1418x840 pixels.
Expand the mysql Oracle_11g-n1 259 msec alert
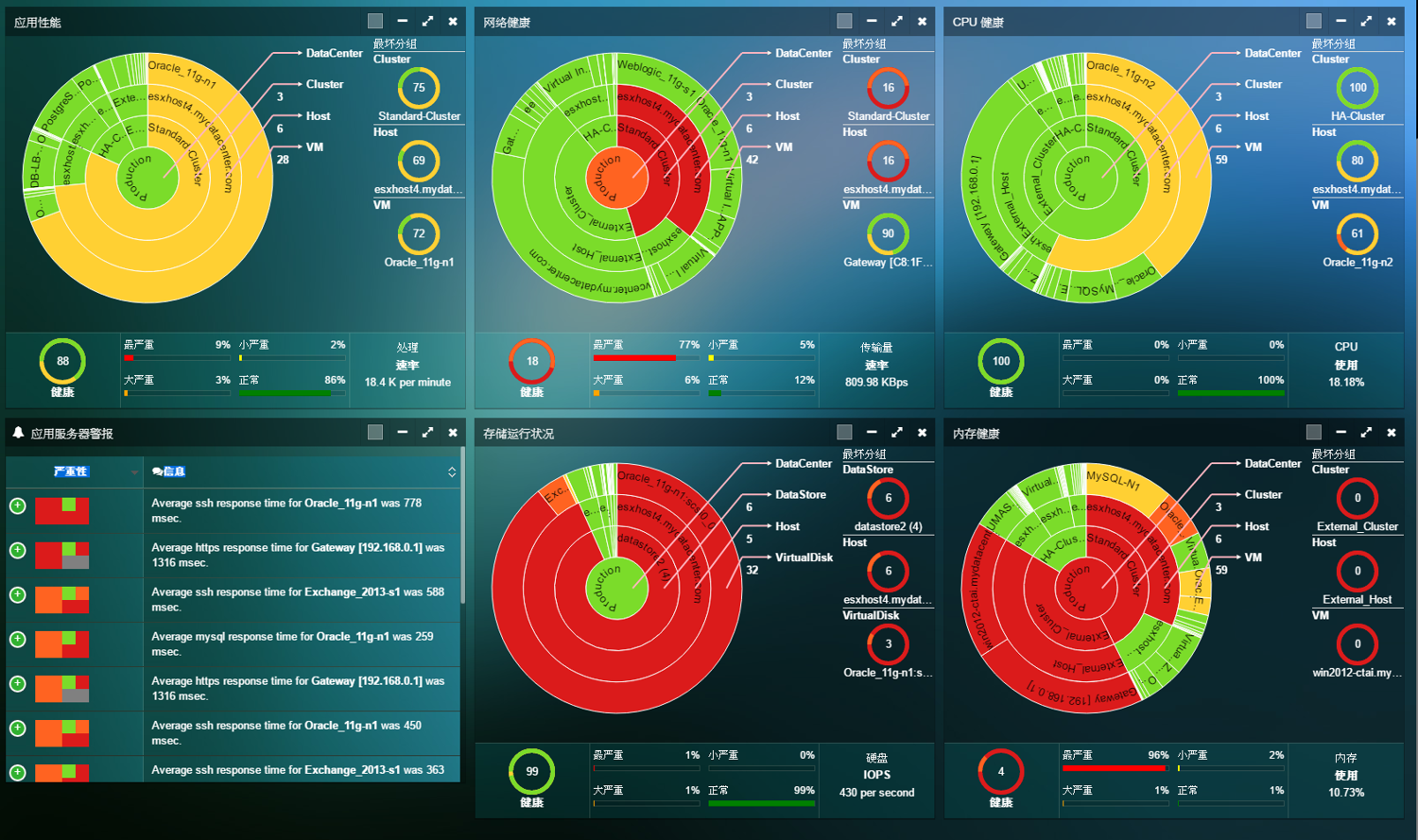pyautogui.click(x=17, y=639)
